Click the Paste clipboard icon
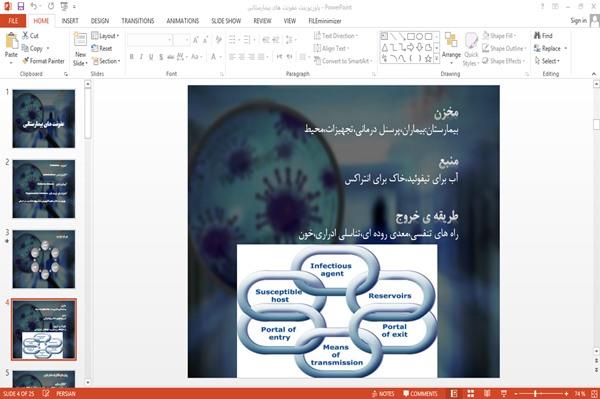This screenshot has width=600, height=399. click(x=11, y=40)
